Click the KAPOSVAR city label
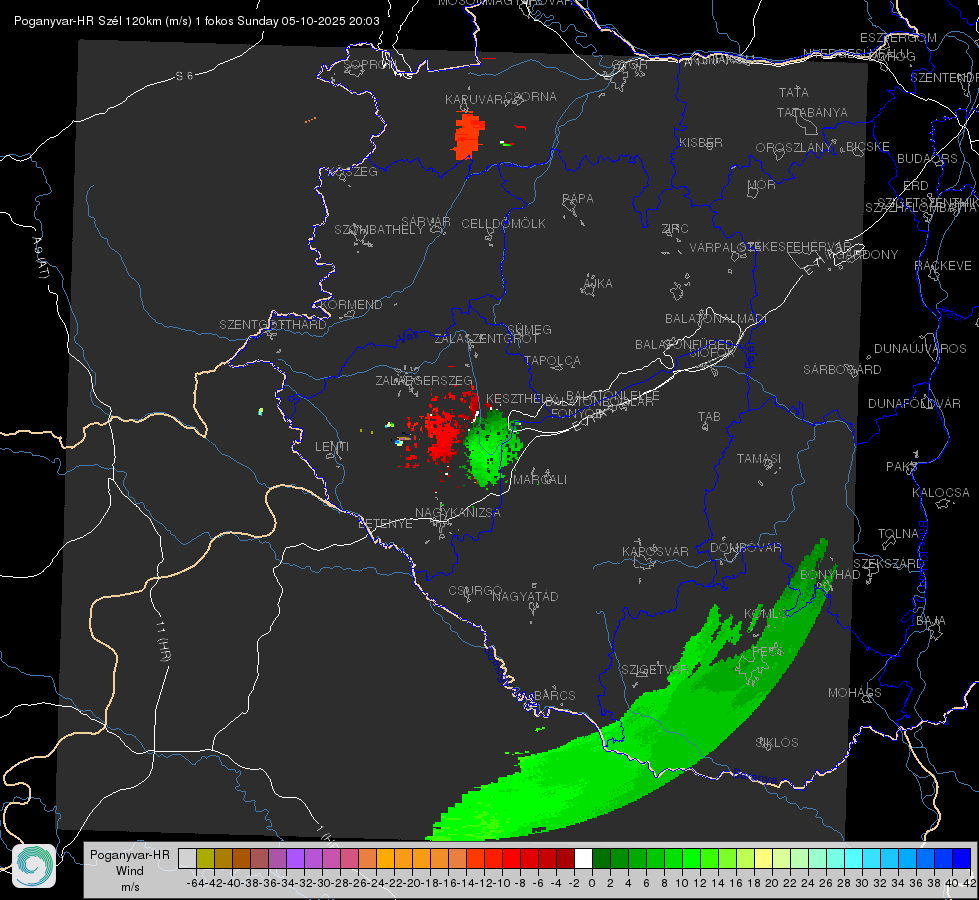Image resolution: width=979 pixels, height=900 pixels. 655,551
